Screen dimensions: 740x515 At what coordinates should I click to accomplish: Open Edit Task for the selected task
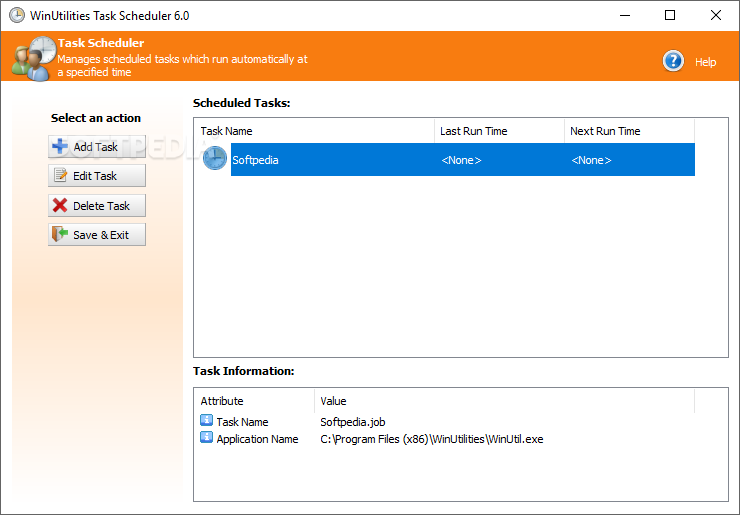click(x=97, y=176)
